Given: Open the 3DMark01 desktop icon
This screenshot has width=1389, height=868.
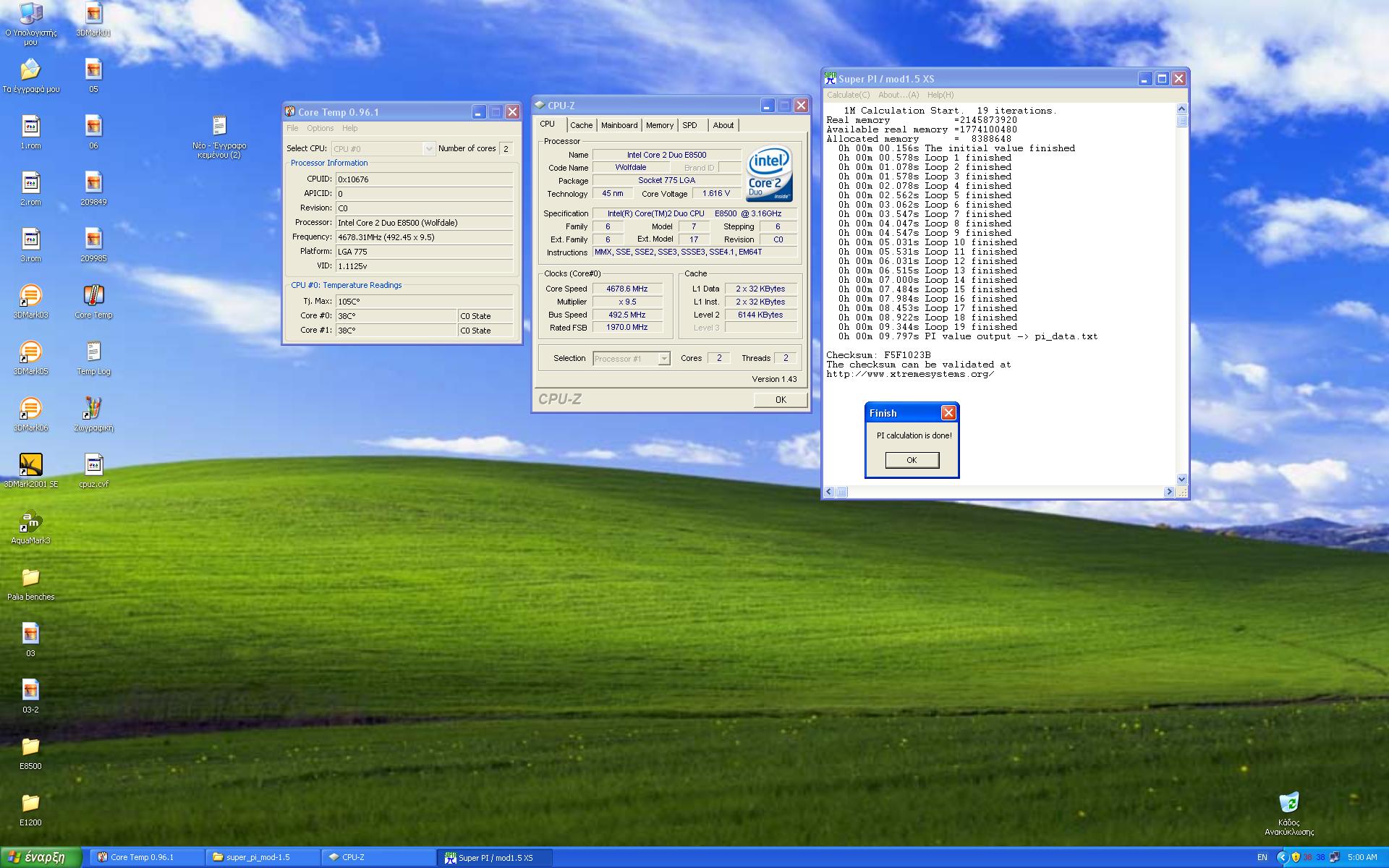Looking at the screenshot, I should point(93,20).
